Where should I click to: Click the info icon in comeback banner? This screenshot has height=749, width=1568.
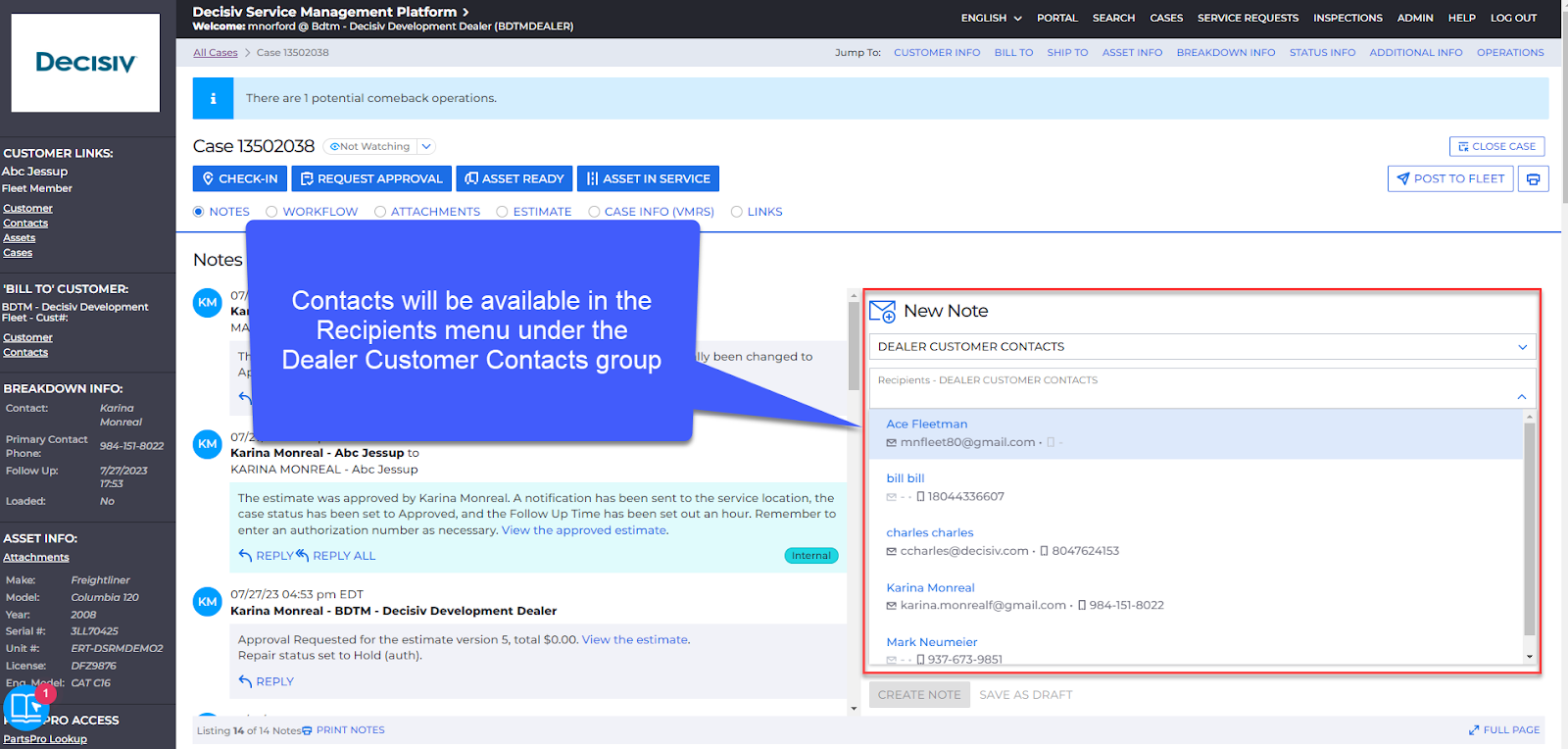pos(213,98)
